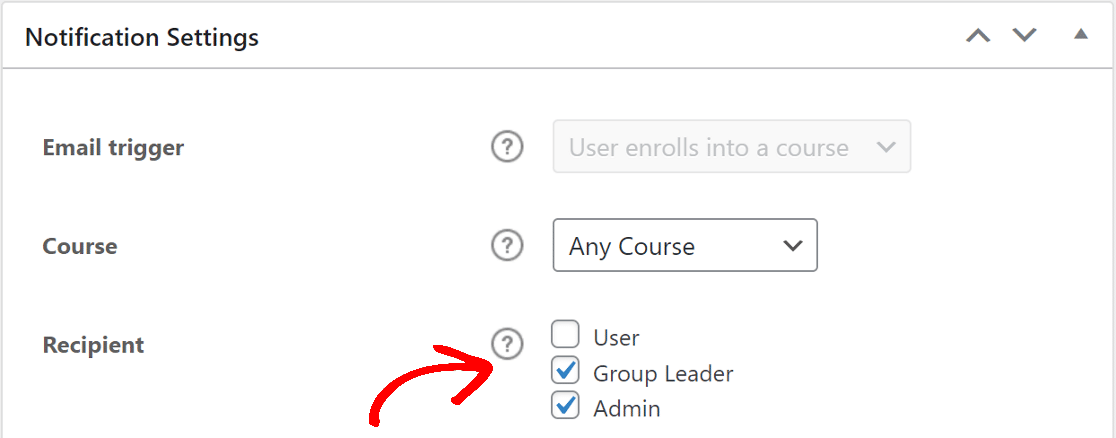Show help tooltip for Course

(x=507, y=245)
